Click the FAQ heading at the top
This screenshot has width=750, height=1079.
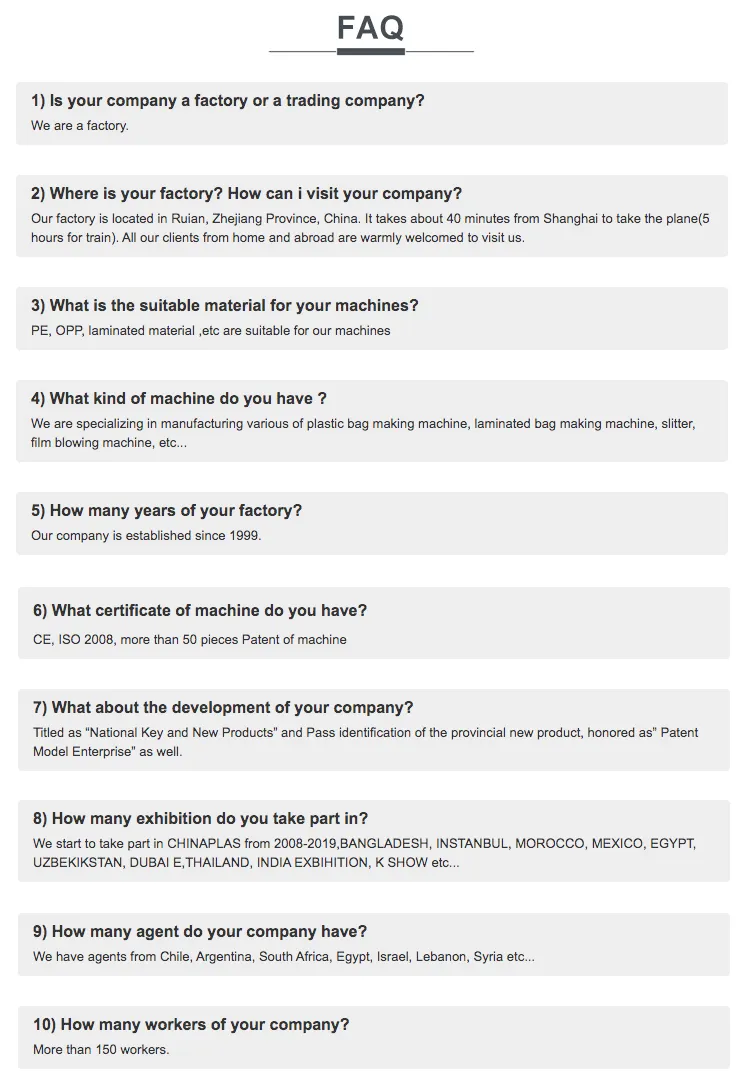click(x=371, y=28)
